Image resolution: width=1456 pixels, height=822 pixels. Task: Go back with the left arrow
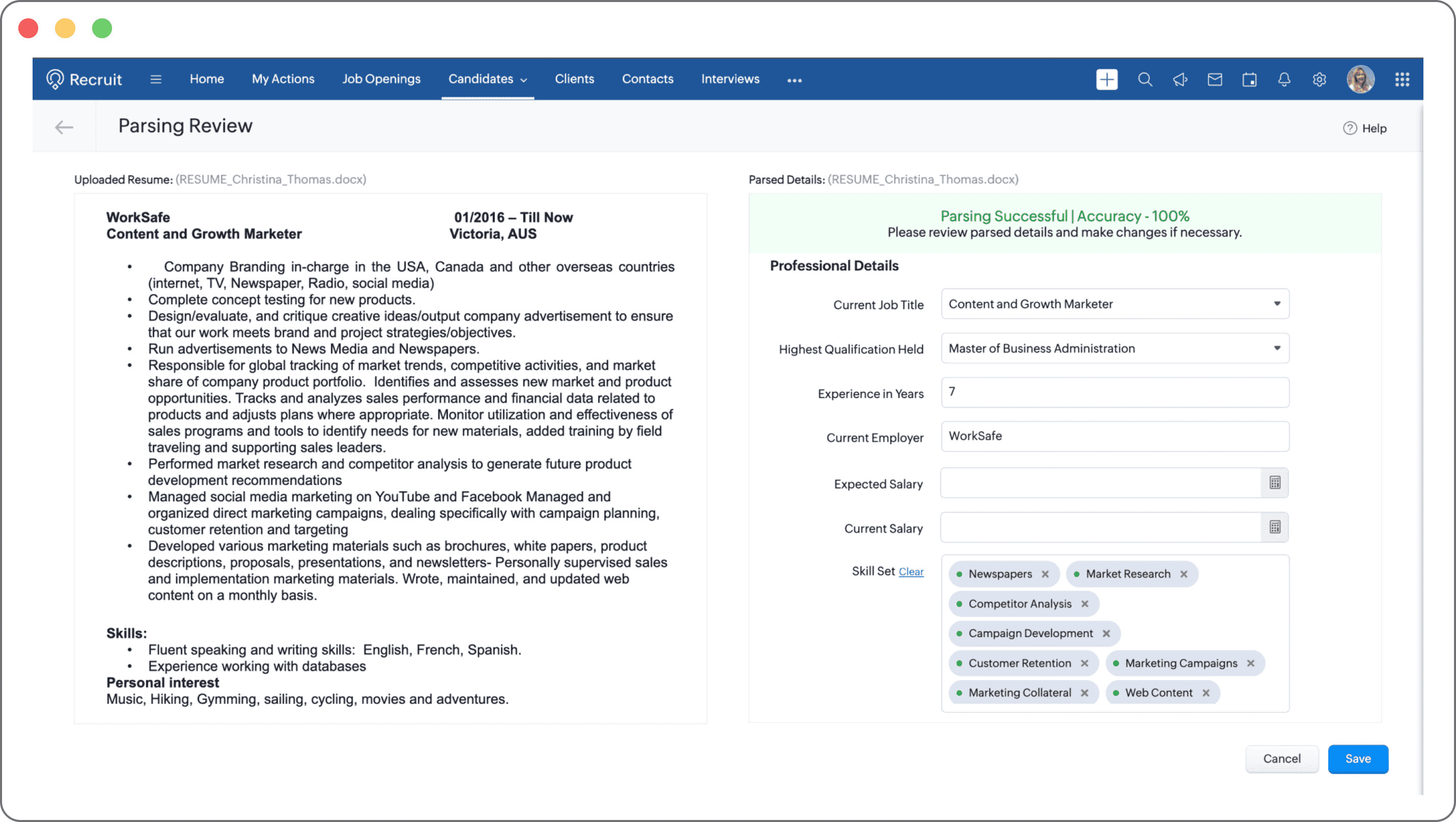point(64,127)
